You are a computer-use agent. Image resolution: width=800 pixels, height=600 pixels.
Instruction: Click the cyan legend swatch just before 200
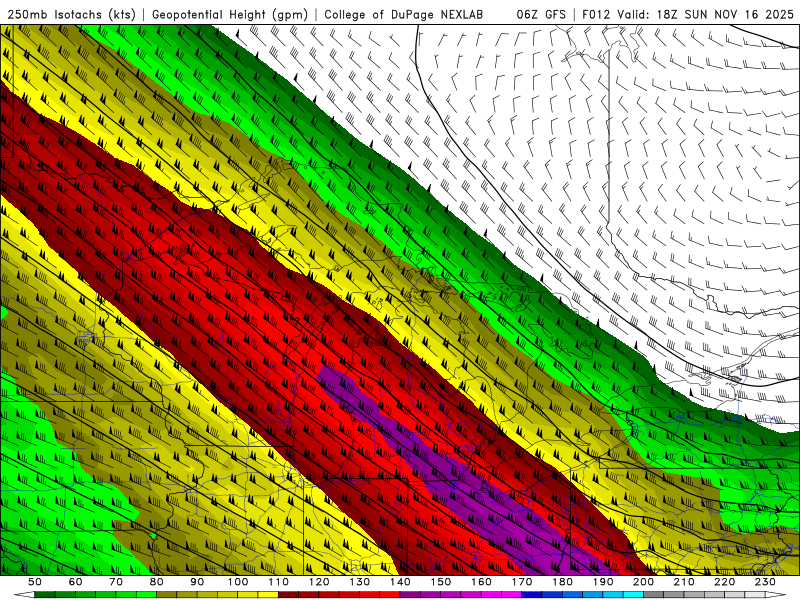pos(633,595)
